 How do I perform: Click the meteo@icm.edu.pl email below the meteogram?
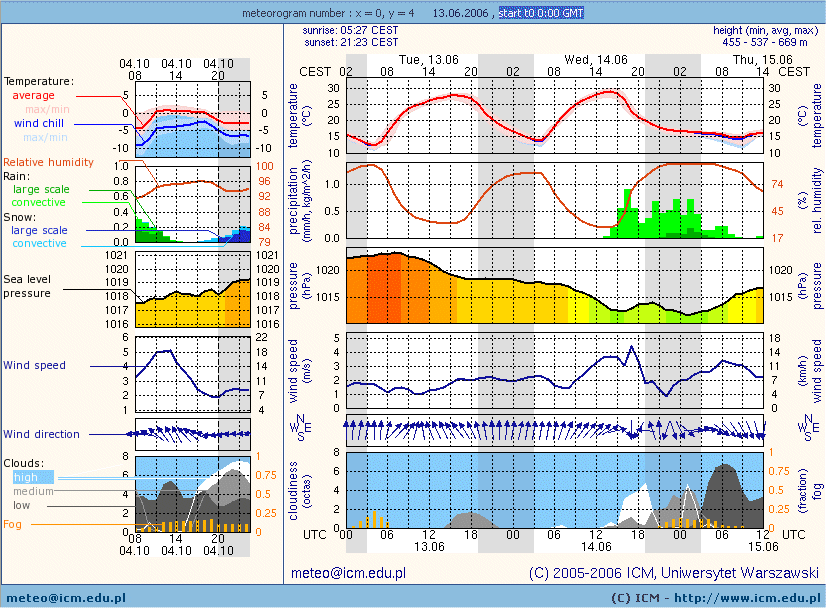coord(347,574)
